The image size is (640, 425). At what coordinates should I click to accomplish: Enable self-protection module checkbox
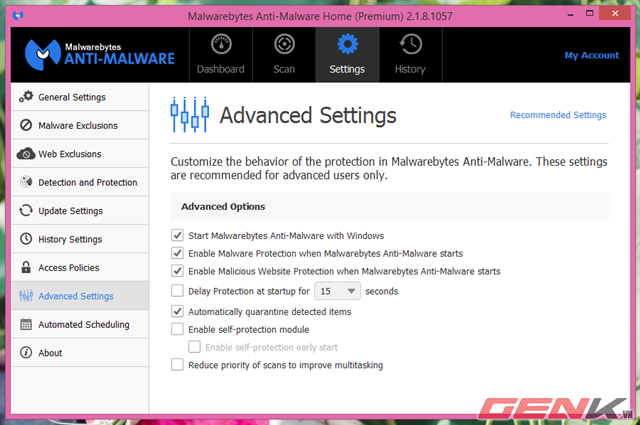[177, 329]
